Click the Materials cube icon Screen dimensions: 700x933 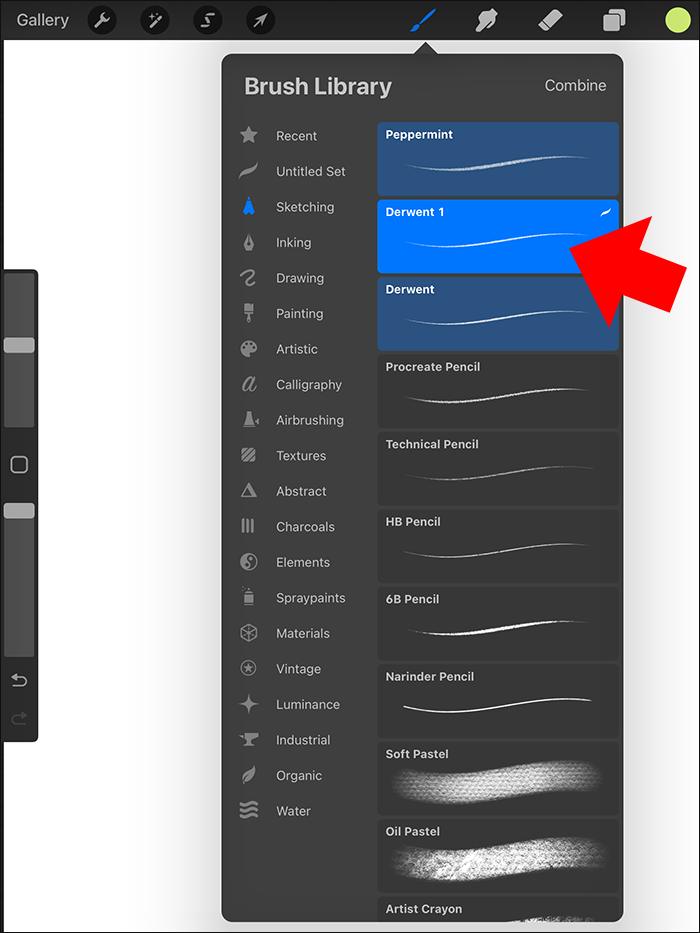pos(249,633)
